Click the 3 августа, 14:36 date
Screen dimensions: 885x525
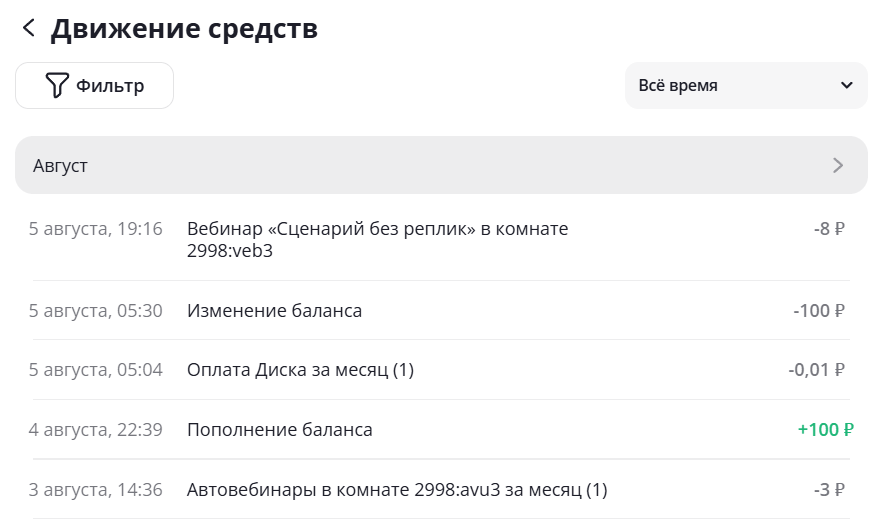95,490
